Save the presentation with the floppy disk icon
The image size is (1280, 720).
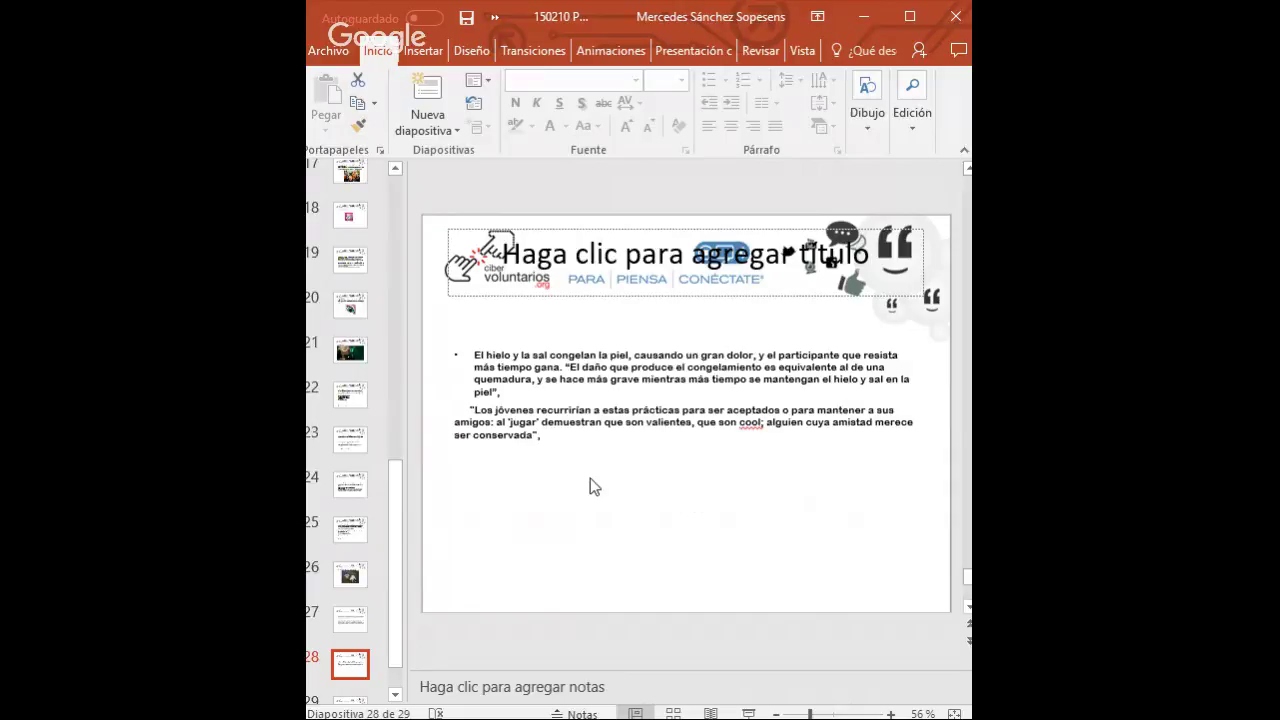click(466, 17)
